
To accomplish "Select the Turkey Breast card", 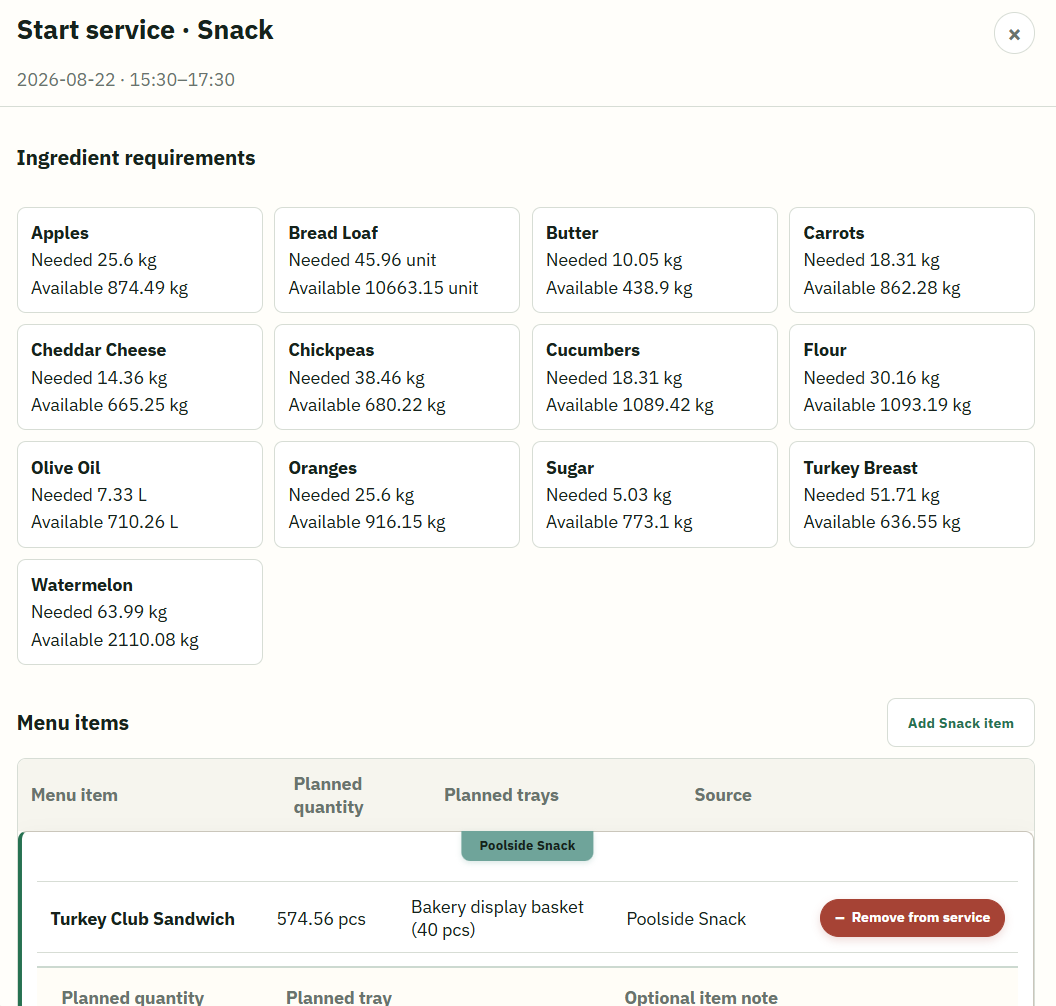I will tap(912, 494).
